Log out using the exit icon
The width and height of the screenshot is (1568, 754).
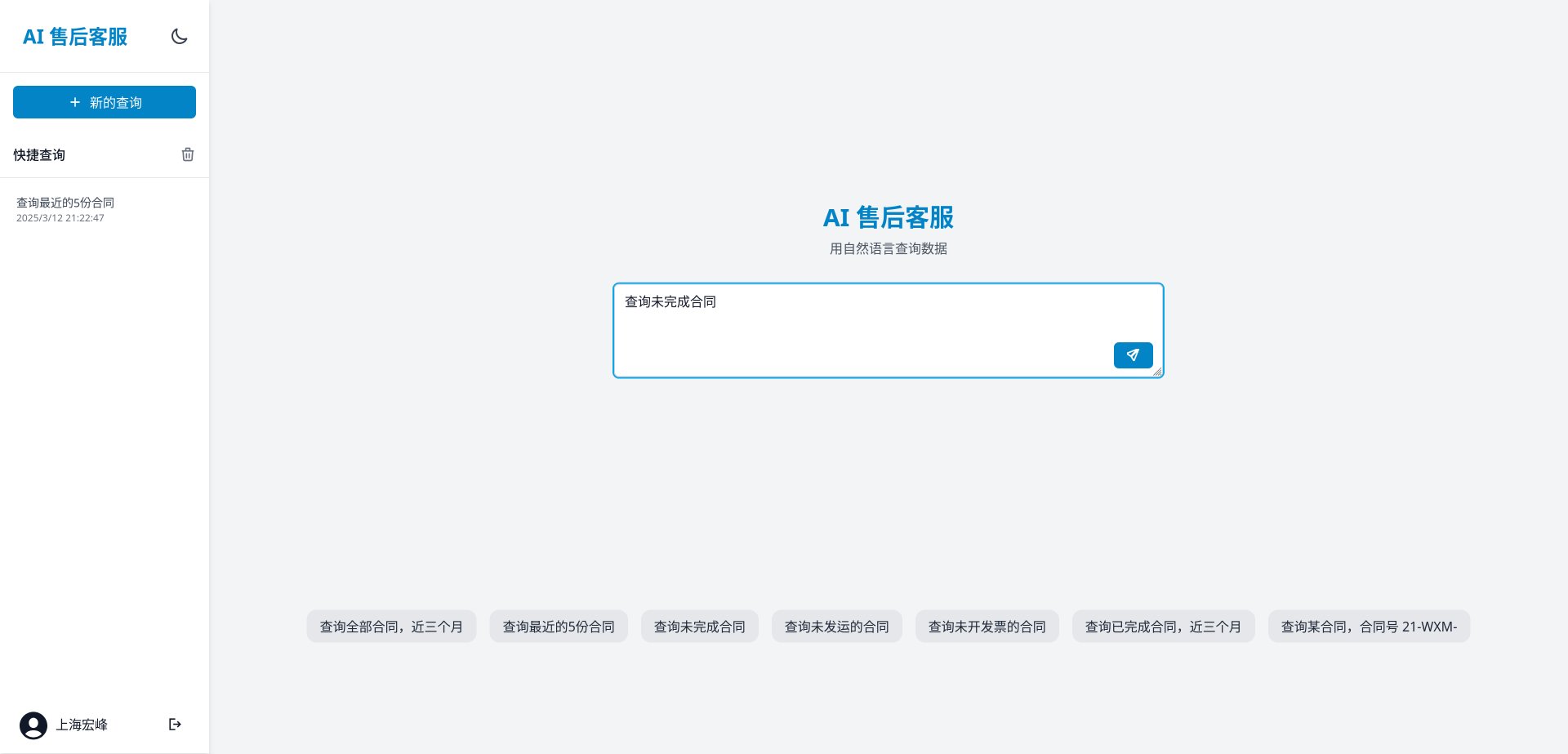click(175, 725)
